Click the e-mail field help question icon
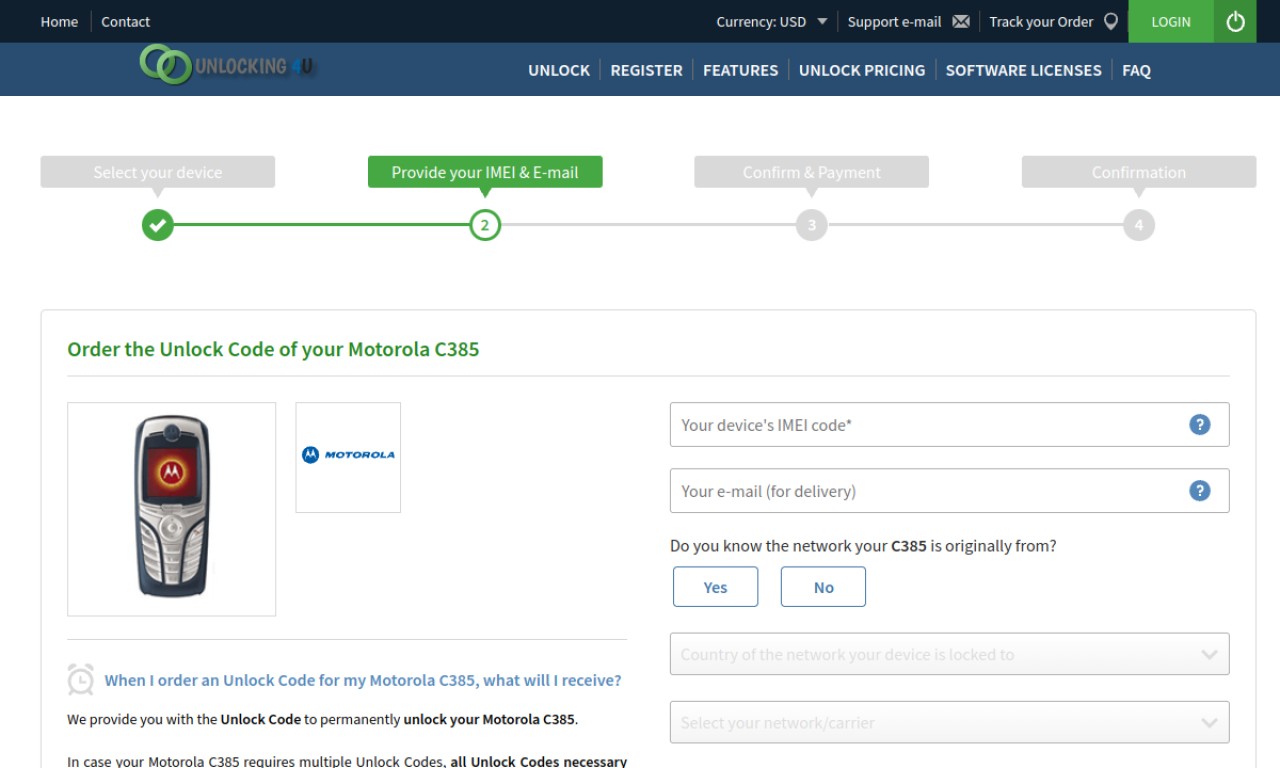This screenshot has height=768, width=1280. point(1199,491)
